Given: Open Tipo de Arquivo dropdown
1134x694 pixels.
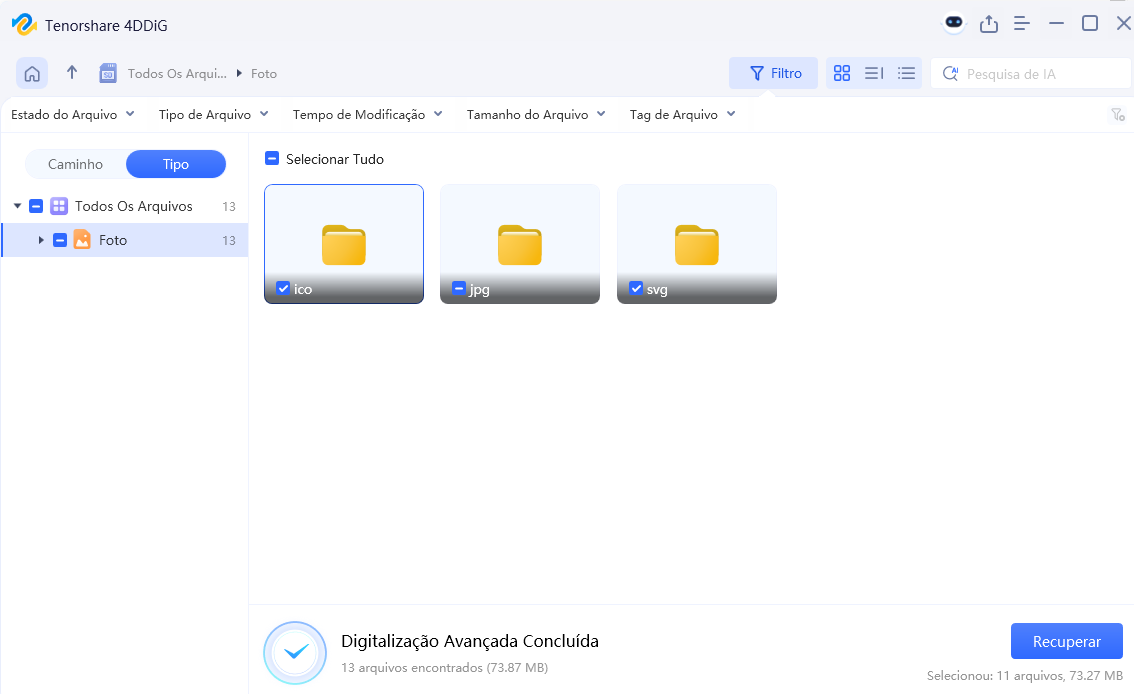Looking at the screenshot, I should tap(213, 115).
